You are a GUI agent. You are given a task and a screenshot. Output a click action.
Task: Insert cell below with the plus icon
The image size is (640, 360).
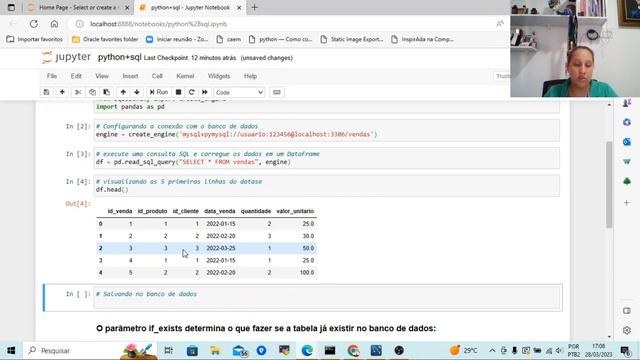coord(62,92)
